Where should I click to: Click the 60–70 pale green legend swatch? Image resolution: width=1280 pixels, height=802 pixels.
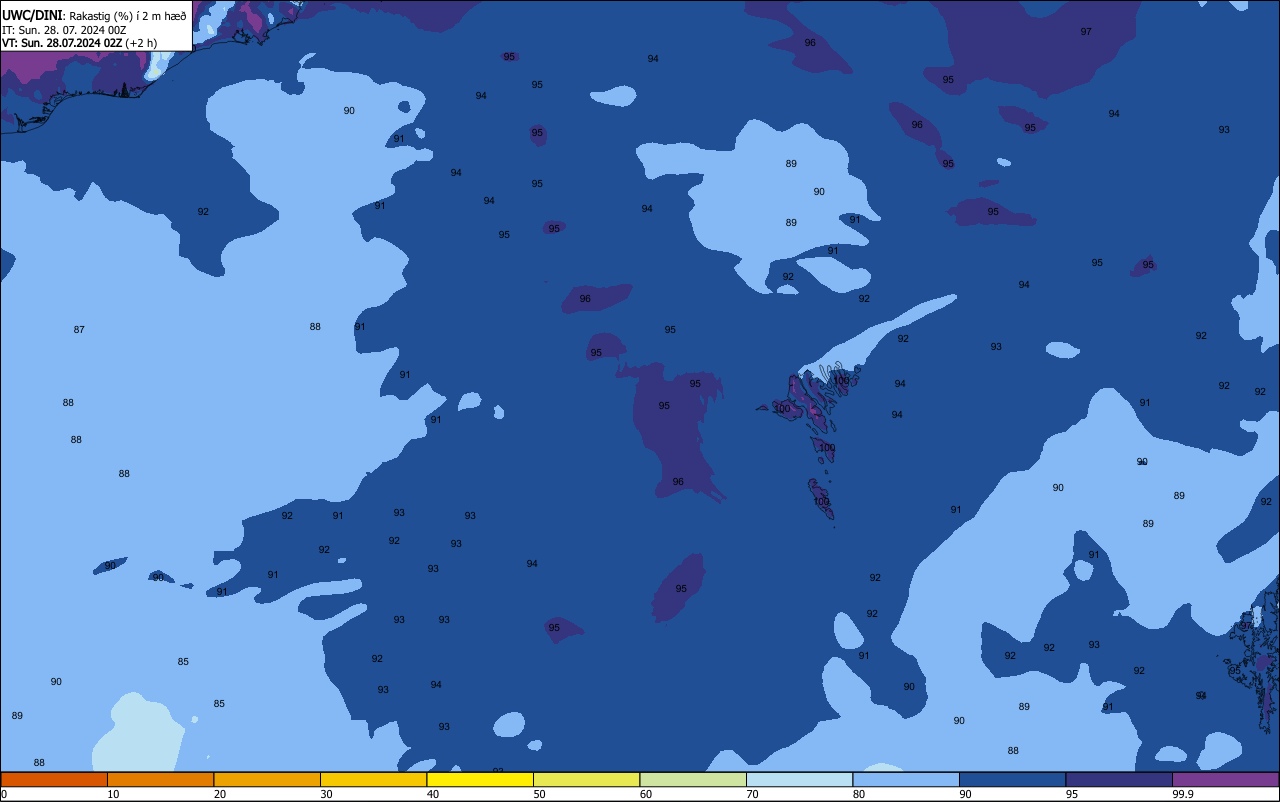(693, 779)
